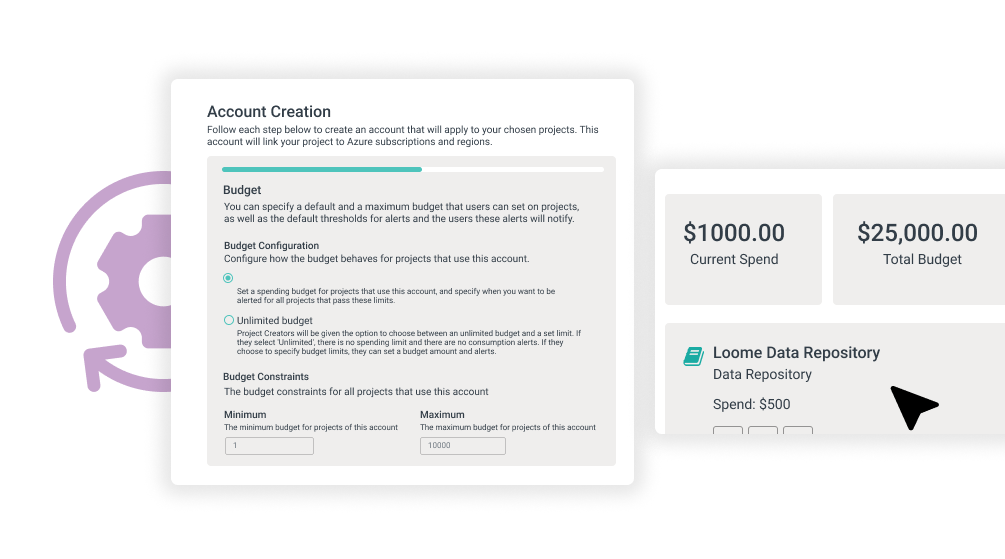Click the purple gear icon with circular arrows
Image resolution: width=1005 pixels, height=559 pixels.
[x=112, y=281]
